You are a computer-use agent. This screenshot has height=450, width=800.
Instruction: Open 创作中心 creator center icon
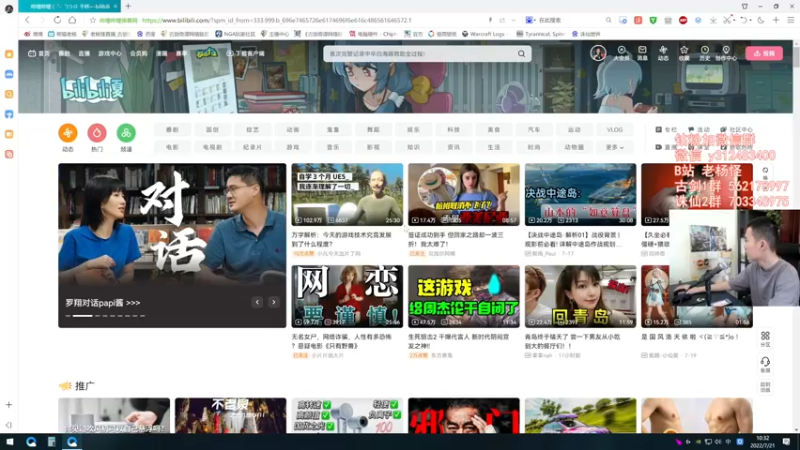(726, 53)
